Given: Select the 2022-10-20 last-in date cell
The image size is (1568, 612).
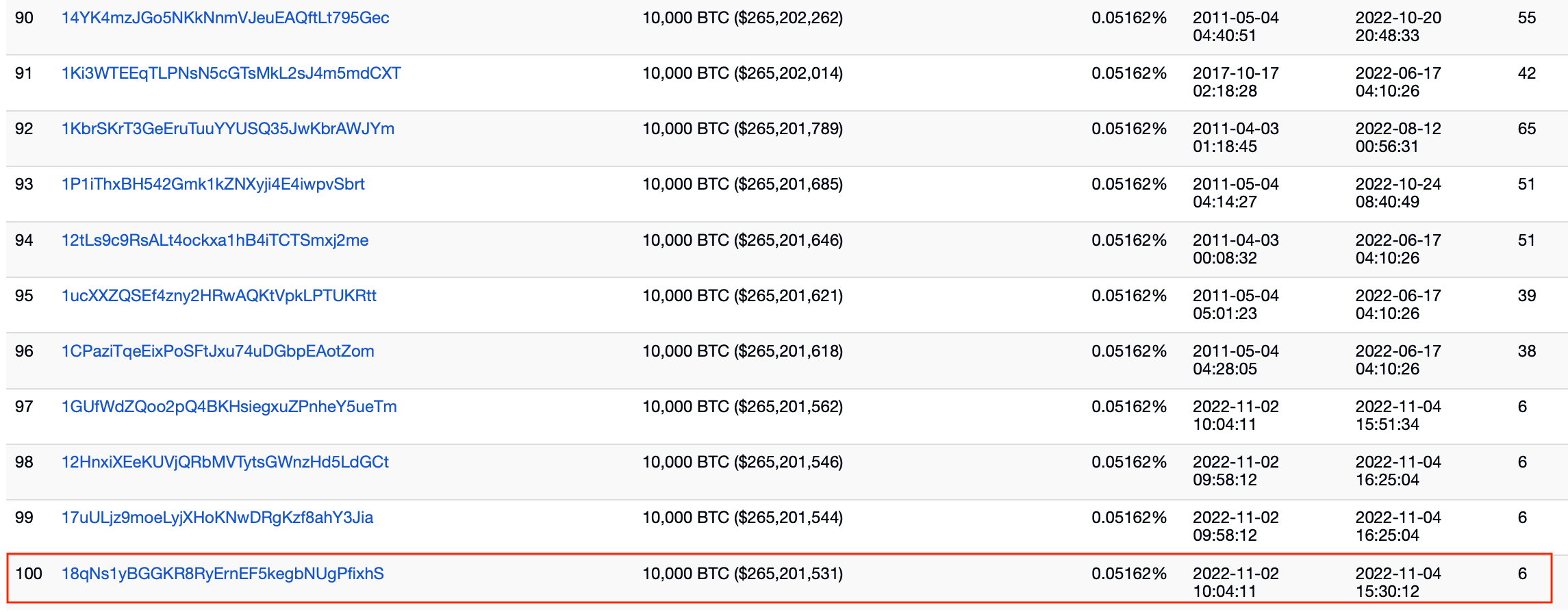Looking at the screenshot, I should [1398, 27].
